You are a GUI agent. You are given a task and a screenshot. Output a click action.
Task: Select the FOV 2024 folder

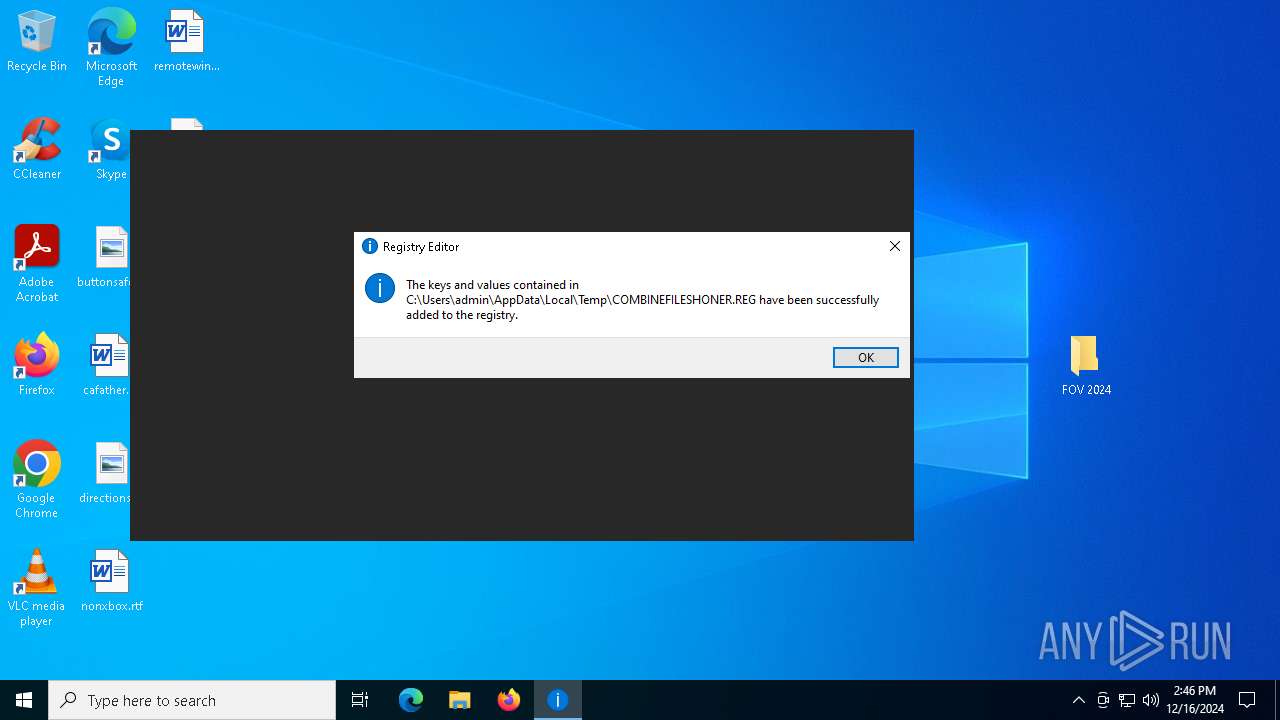1086,365
